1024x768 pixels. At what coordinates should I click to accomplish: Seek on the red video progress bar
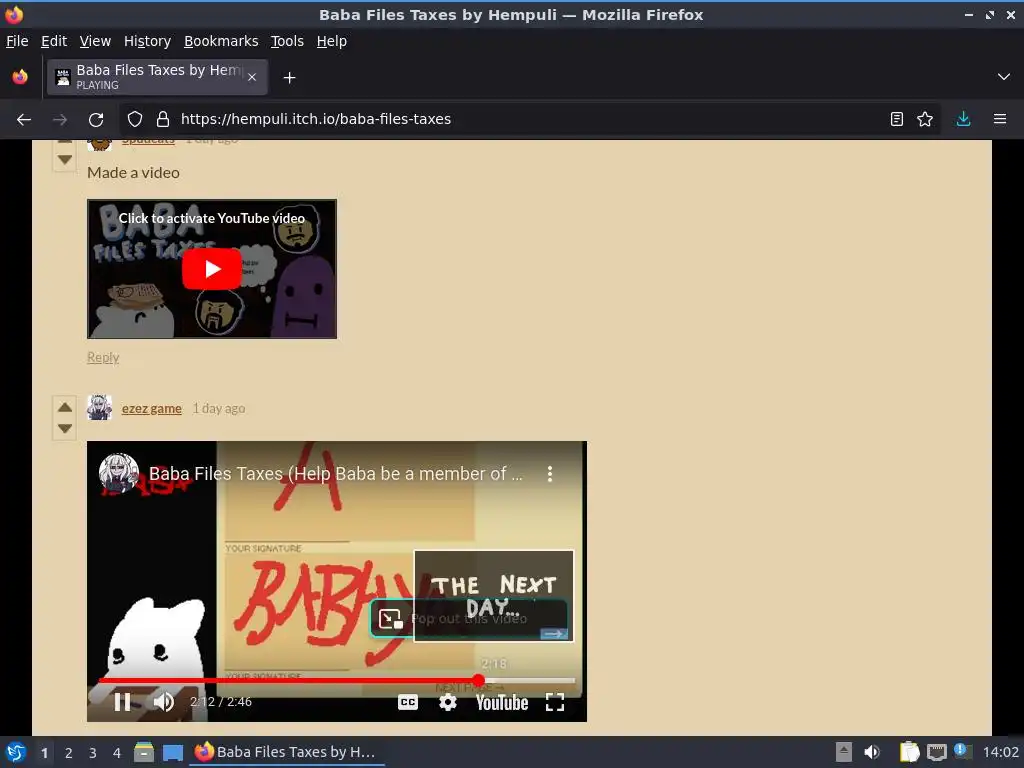click(x=336, y=680)
